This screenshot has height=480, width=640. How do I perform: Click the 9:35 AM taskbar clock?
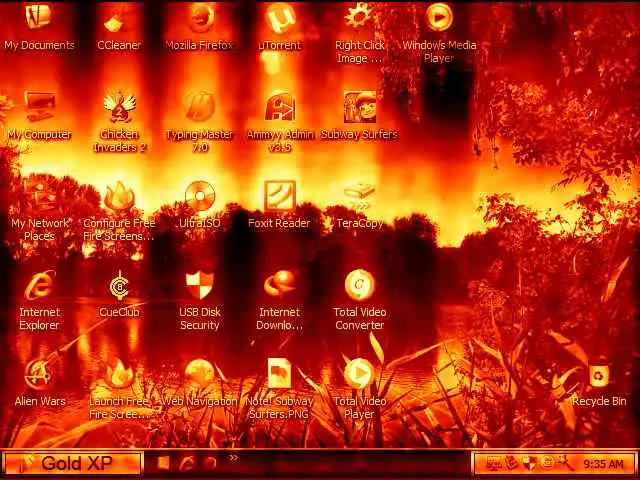pos(603,464)
